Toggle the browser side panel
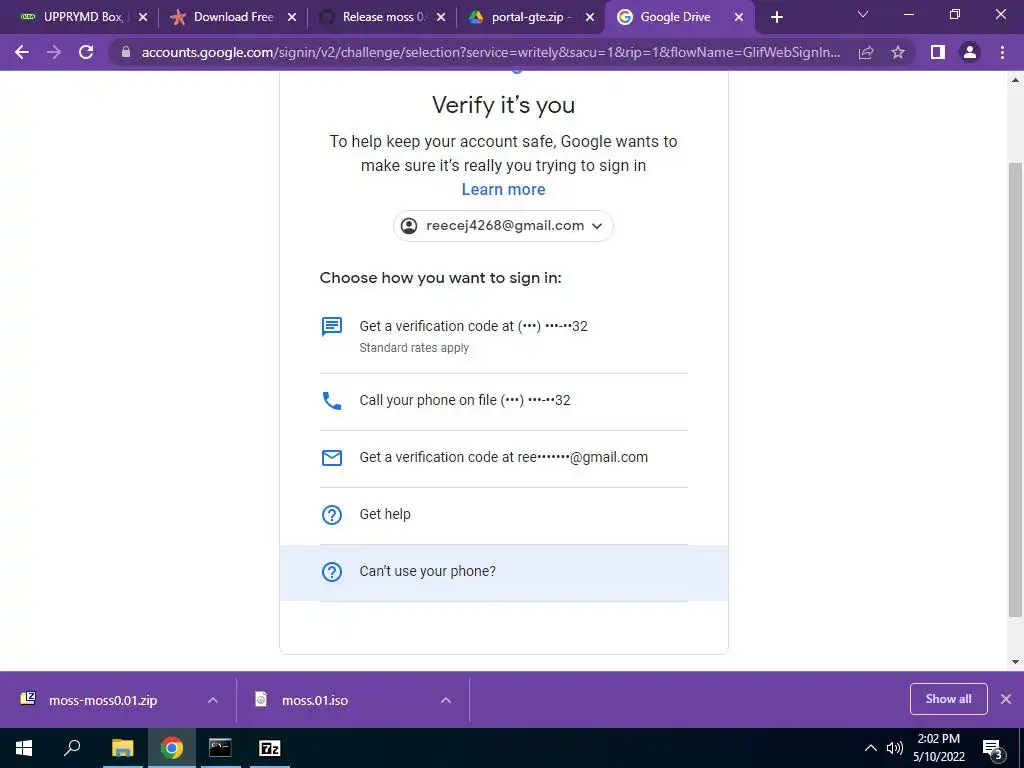 click(938, 52)
